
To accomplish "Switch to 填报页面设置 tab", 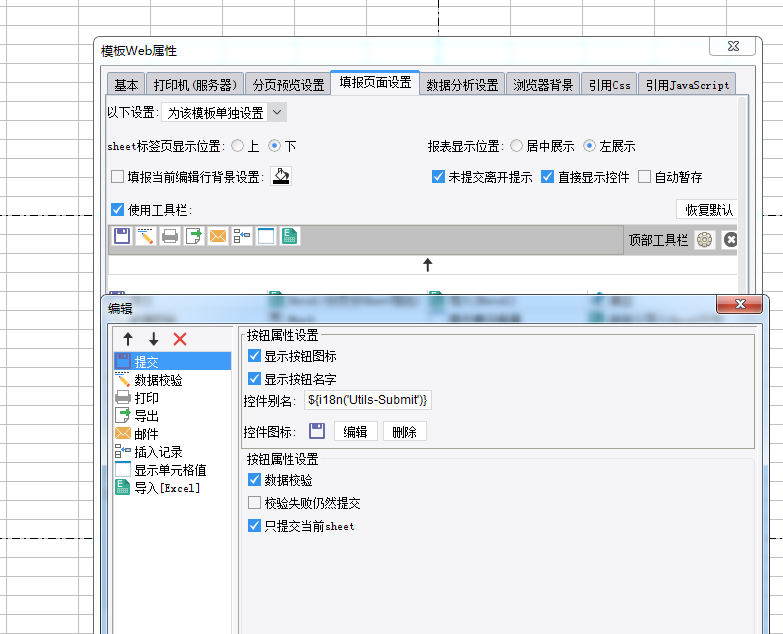I will [375, 82].
